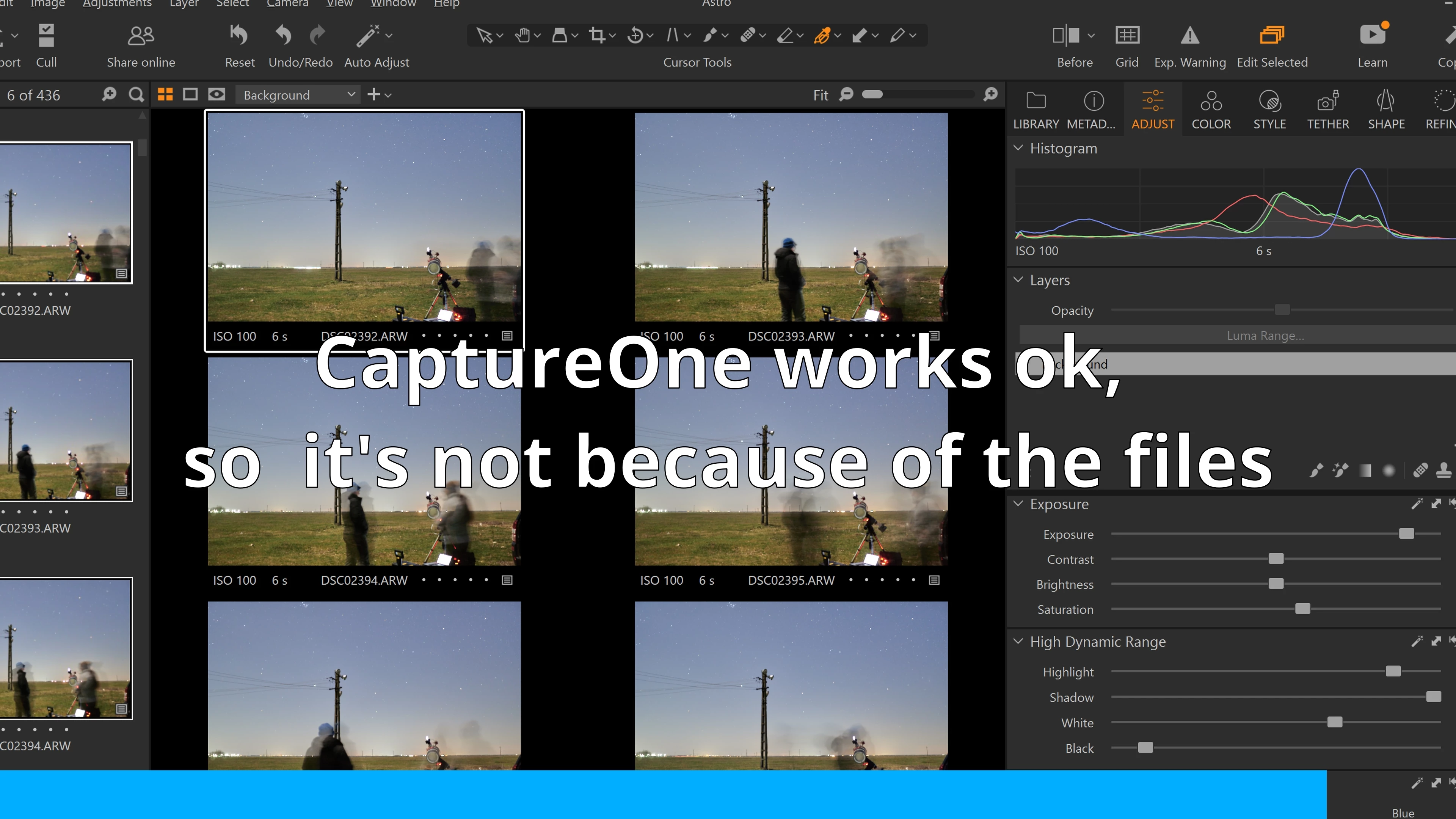1456x819 pixels.
Task: Open the Background layer dropdown
Action: [298, 95]
